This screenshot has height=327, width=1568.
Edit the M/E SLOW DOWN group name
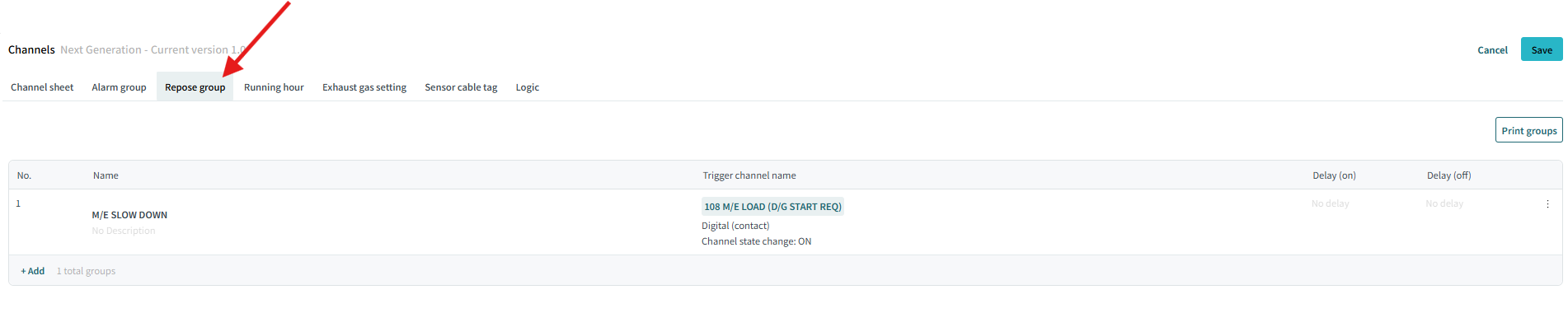coord(129,215)
